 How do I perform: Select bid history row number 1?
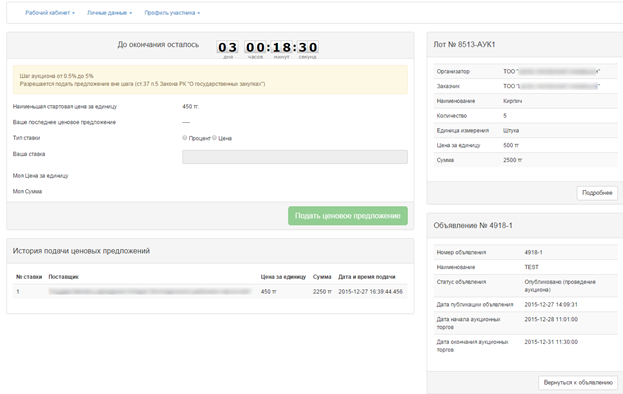[210, 292]
